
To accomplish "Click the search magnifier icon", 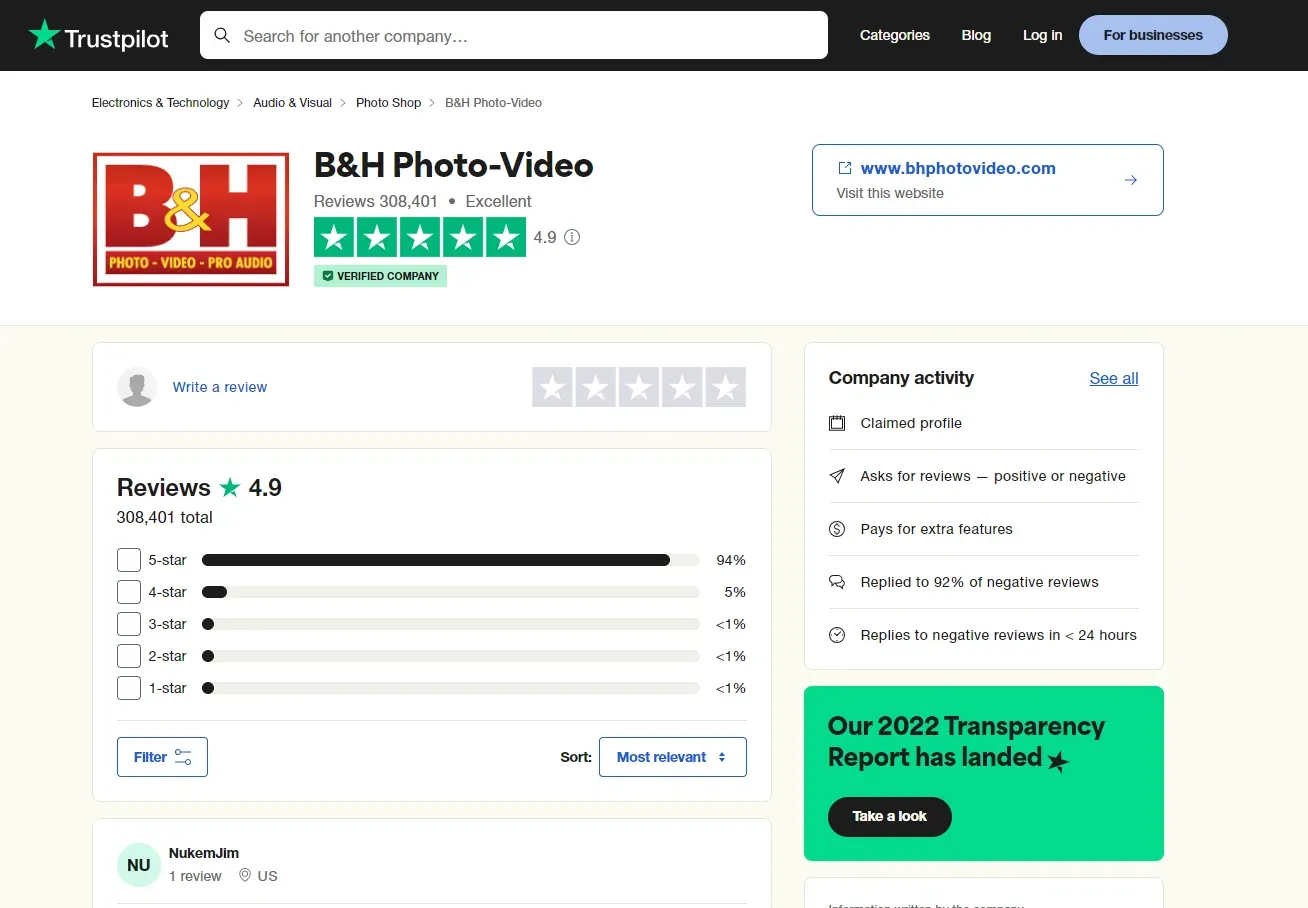I will 222,35.
